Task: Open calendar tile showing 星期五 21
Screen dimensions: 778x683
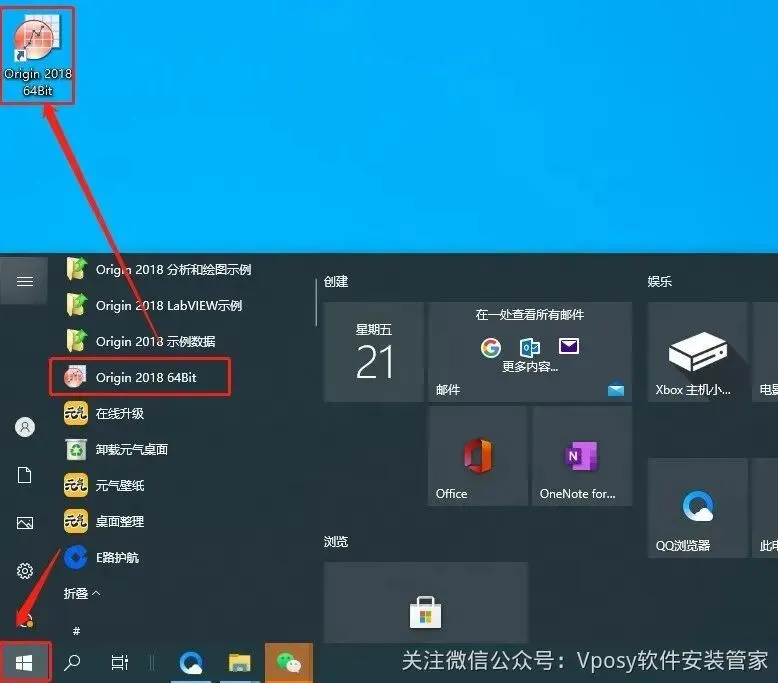Action: click(x=374, y=352)
